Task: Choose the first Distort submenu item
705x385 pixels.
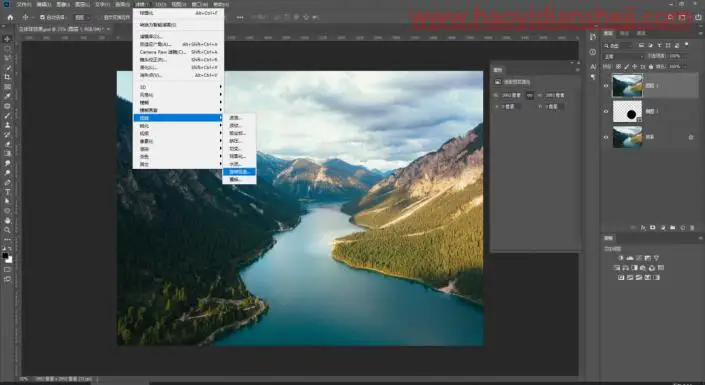Action: pos(239,117)
